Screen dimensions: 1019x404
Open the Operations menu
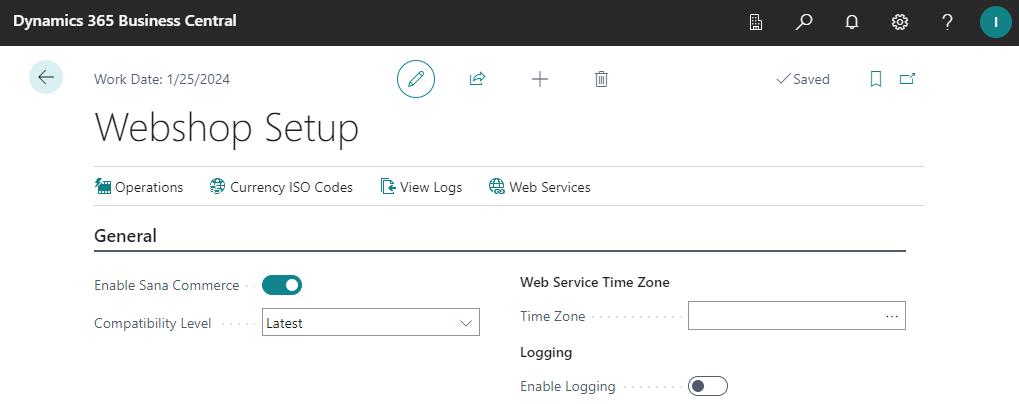click(x=139, y=187)
